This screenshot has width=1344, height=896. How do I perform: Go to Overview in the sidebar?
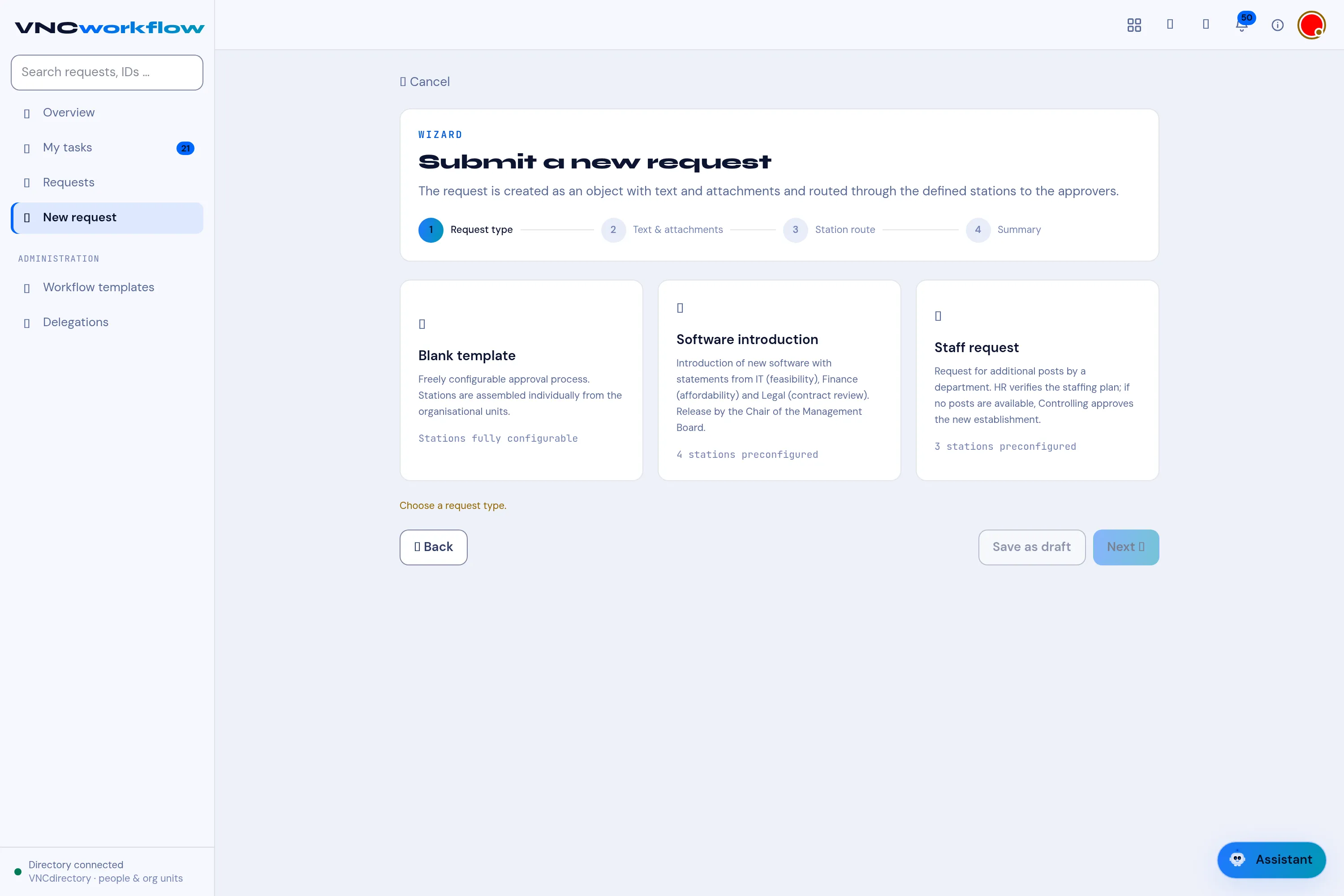pyautogui.click(x=107, y=113)
